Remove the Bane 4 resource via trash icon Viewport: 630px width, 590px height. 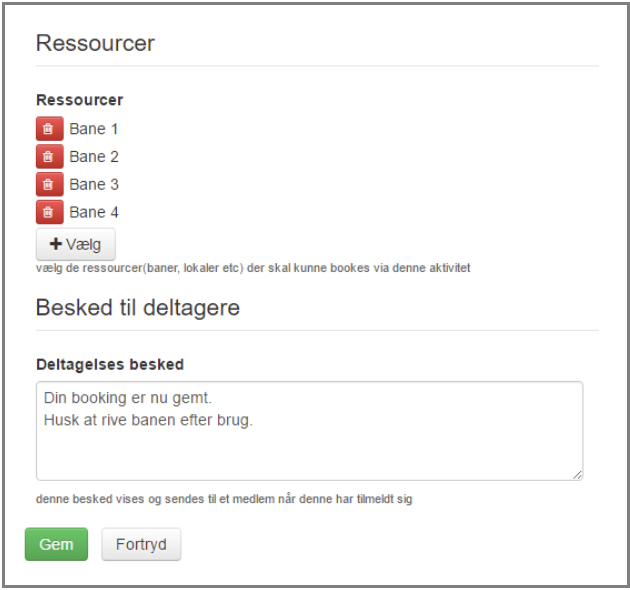pyautogui.click(x=49, y=212)
